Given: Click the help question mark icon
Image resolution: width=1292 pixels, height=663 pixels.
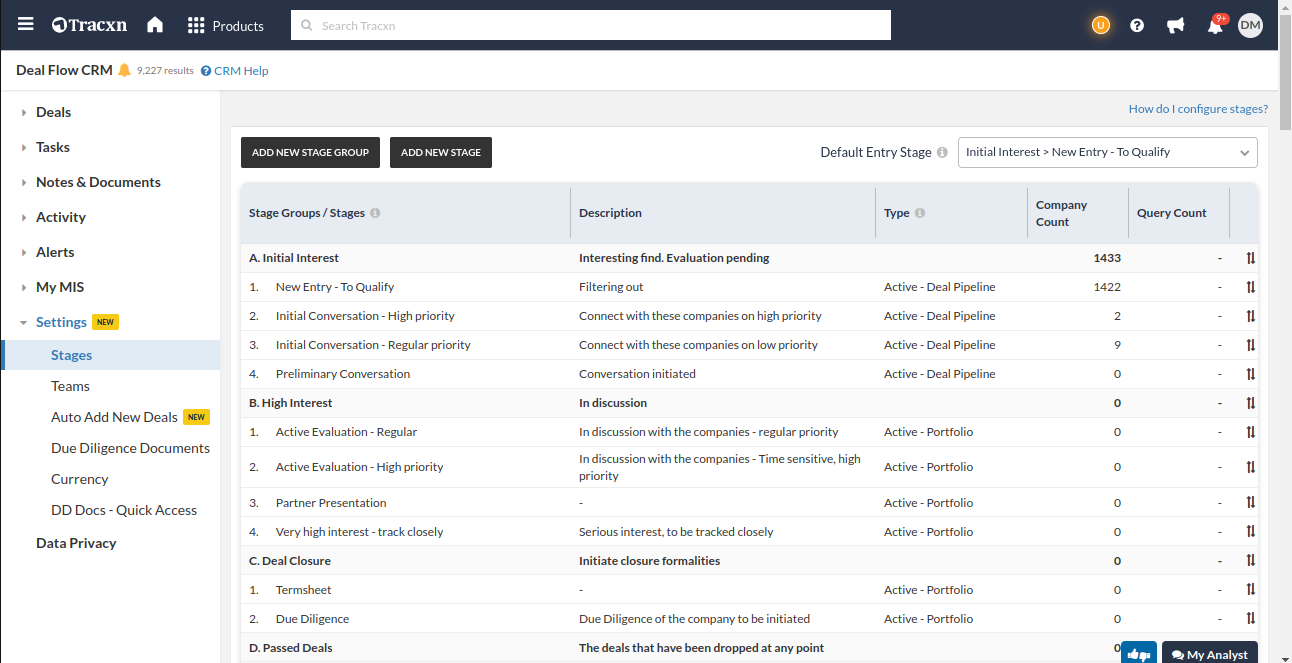Looking at the screenshot, I should [x=1137, y=26].
